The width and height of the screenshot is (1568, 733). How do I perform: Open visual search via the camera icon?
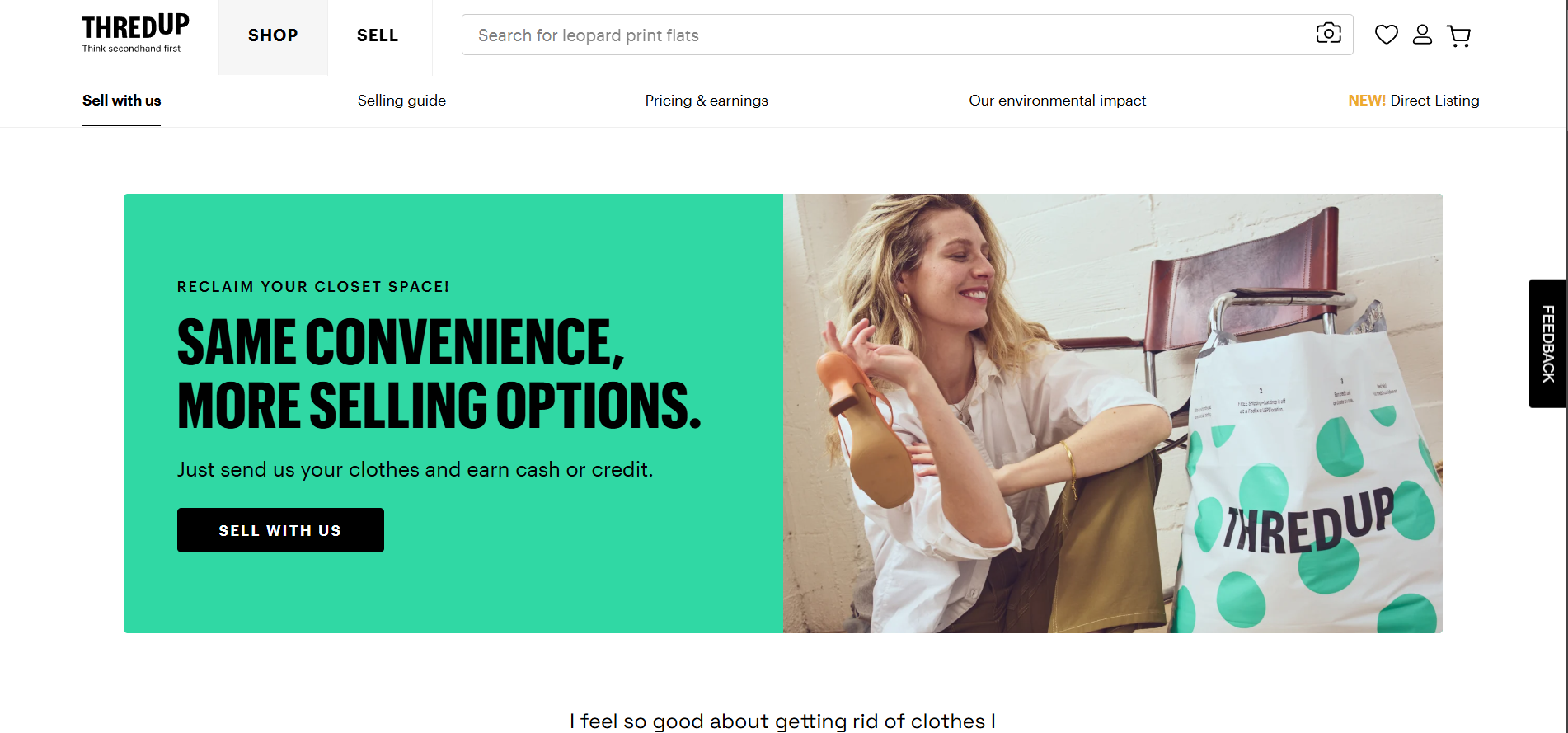click(x=1327, y=35)
